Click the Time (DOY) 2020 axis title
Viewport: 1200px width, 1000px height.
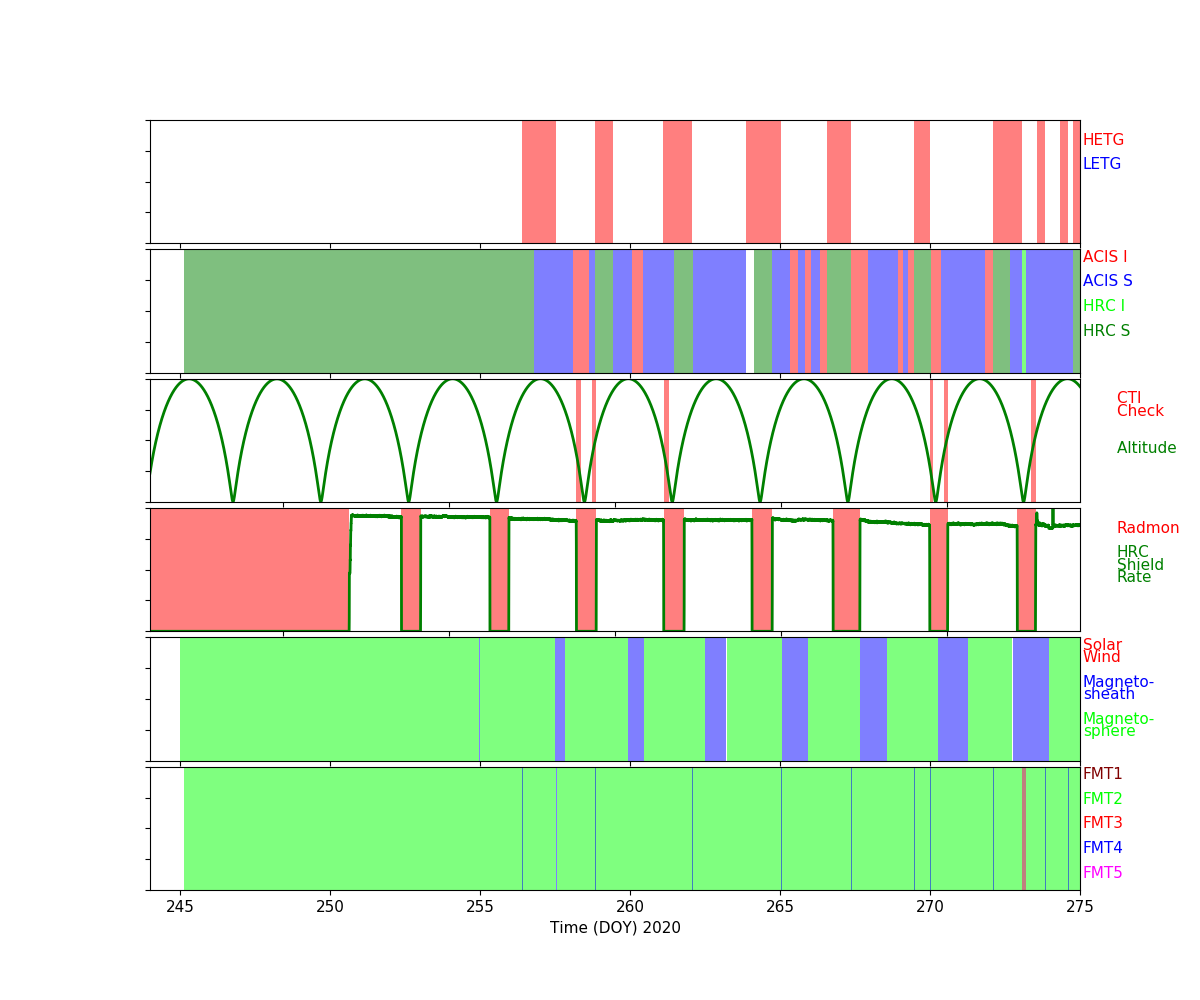(x=615, y=928)
